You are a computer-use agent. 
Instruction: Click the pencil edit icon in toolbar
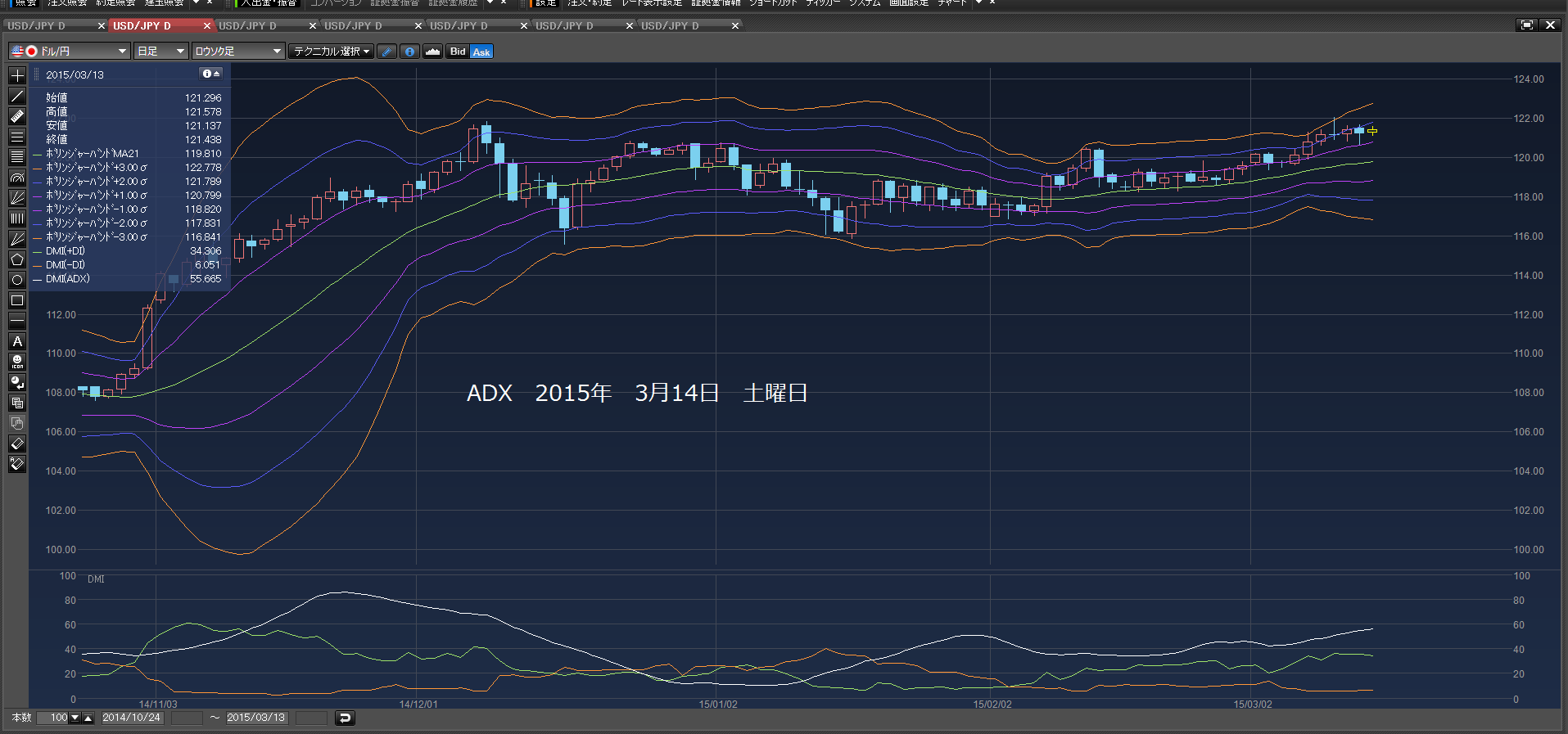(x=387, y=52)
